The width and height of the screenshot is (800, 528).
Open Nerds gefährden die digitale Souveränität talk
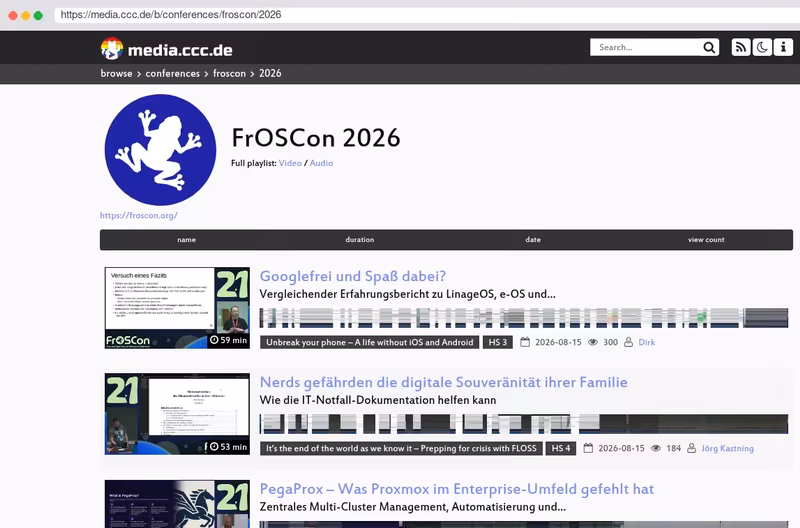tap(443, 382)
